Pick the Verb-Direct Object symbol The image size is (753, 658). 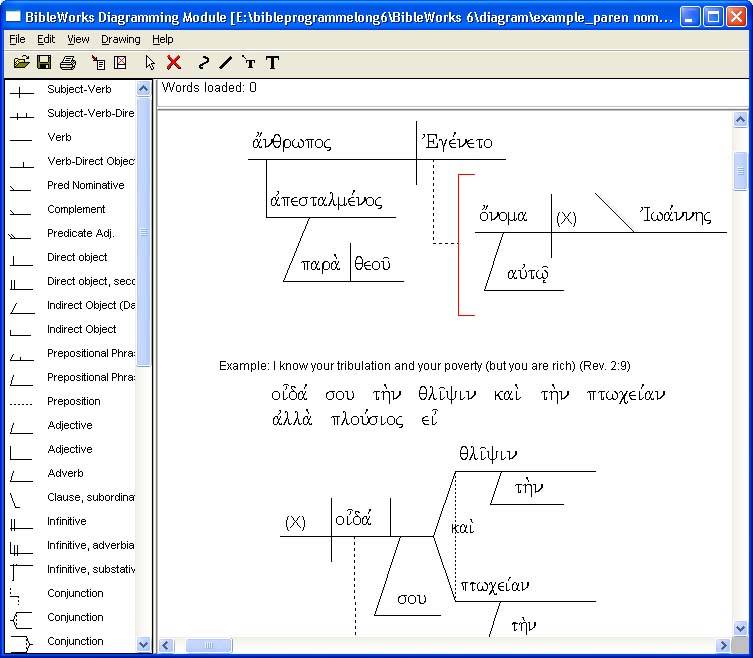22,165
